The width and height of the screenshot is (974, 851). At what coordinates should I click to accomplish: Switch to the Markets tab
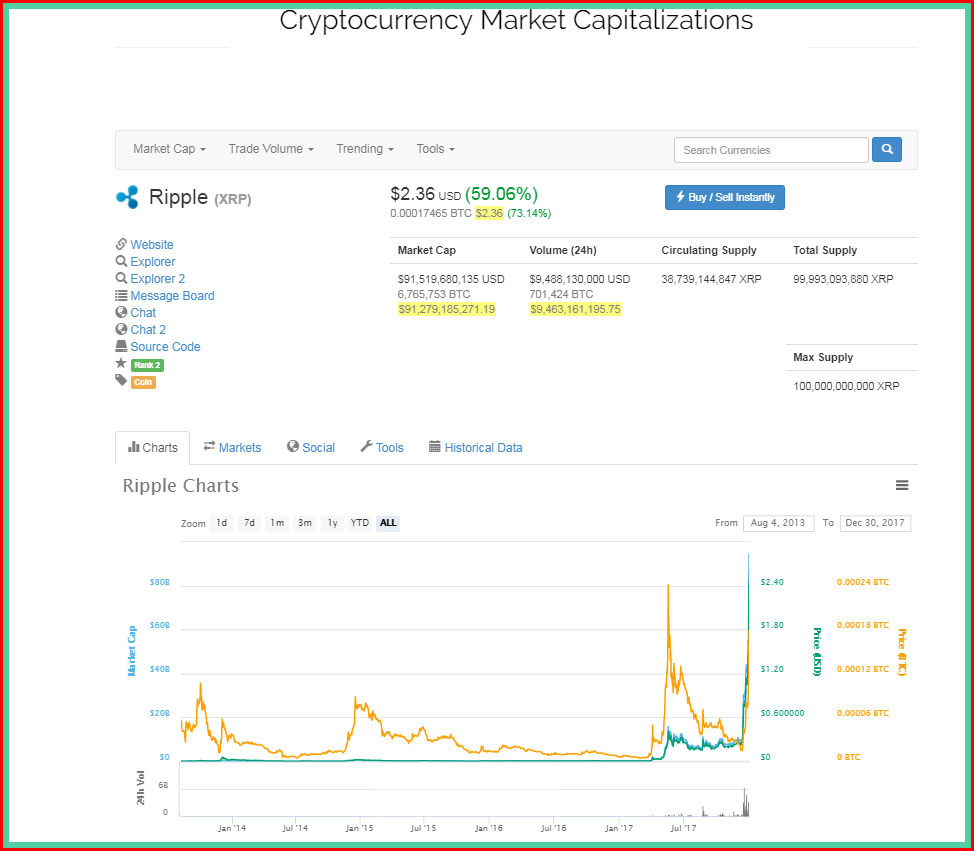232,447
